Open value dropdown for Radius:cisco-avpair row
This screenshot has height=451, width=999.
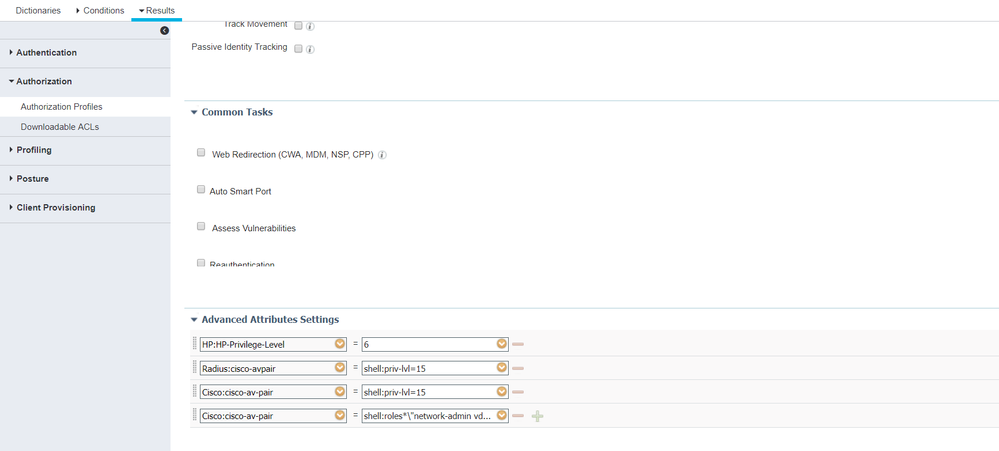coord(502,368)
